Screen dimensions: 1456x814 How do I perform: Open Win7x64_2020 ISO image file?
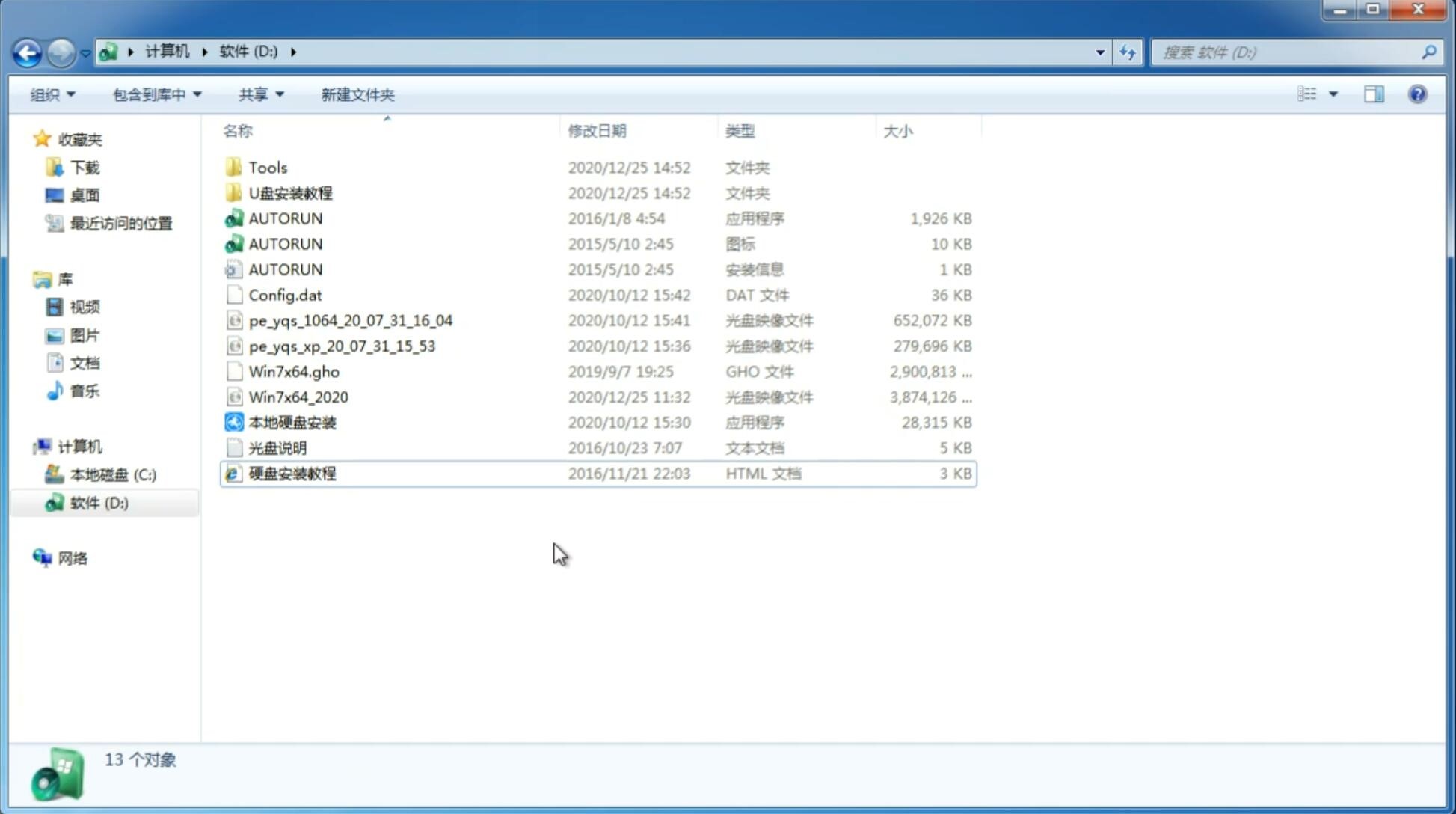click(297, 397)
